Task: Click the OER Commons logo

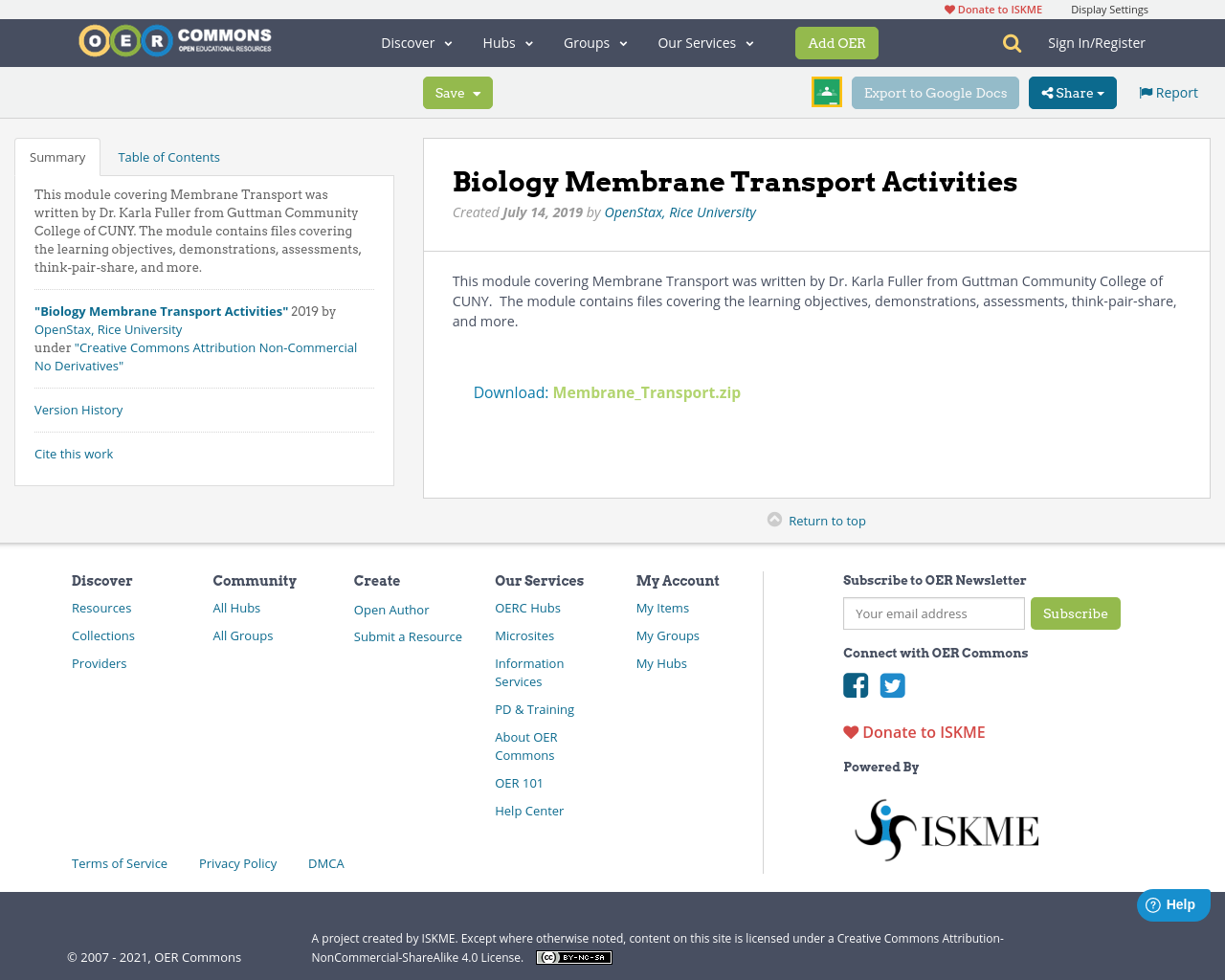Action: click(174, 39)
